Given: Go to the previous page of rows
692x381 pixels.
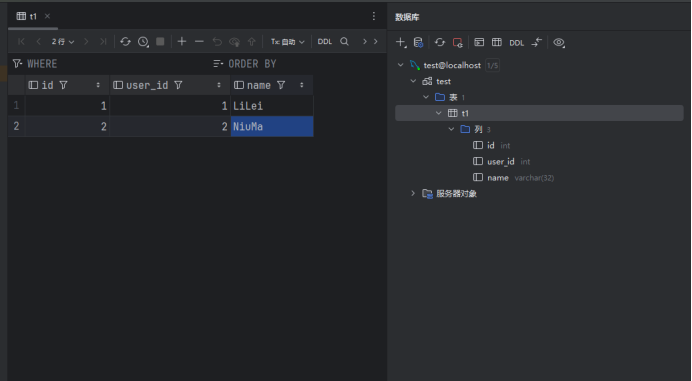Looking at the screenshot, I should [38, 41].
